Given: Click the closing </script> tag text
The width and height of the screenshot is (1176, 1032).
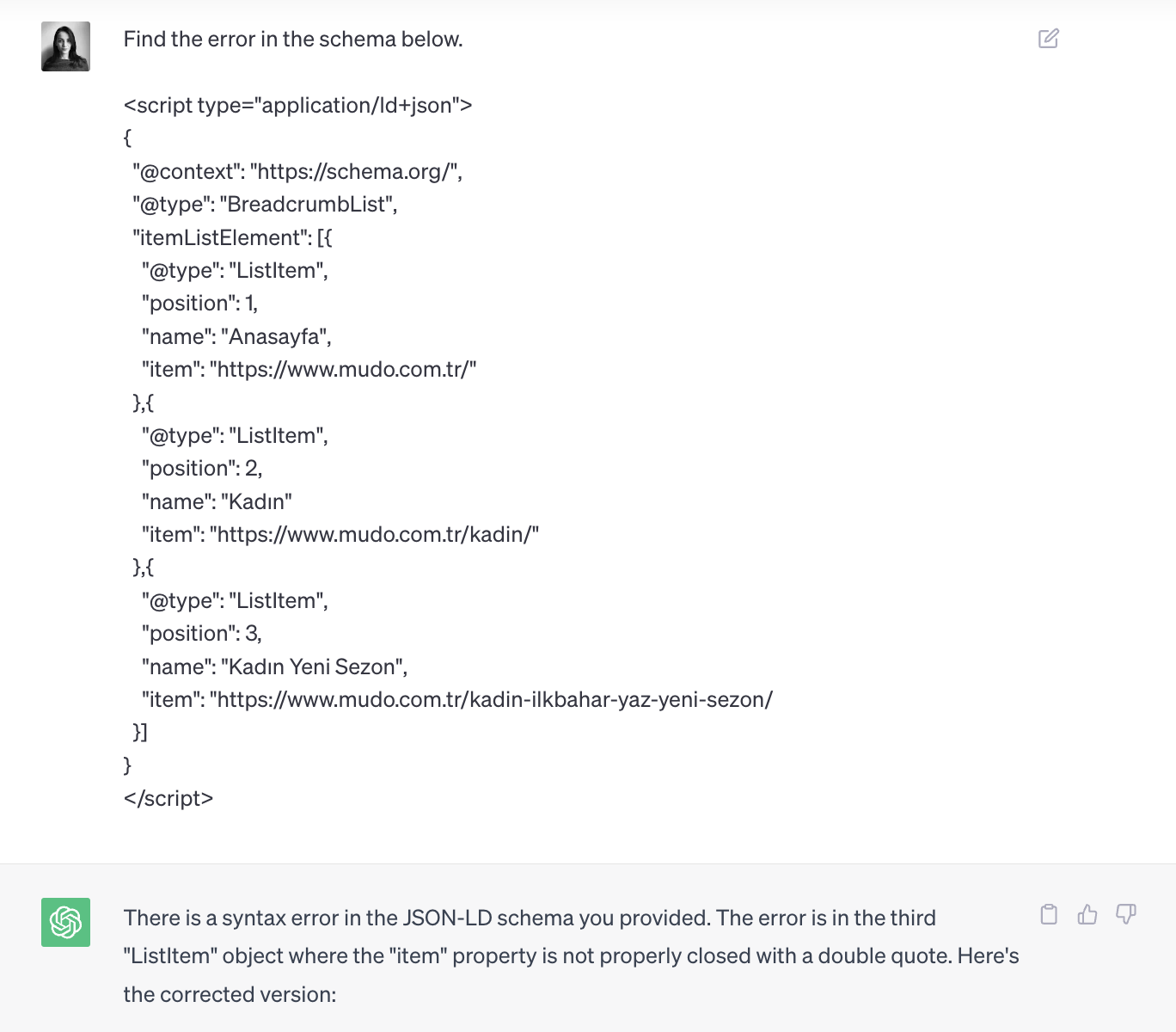Looking at the screenshot, I should click(168, 798).
